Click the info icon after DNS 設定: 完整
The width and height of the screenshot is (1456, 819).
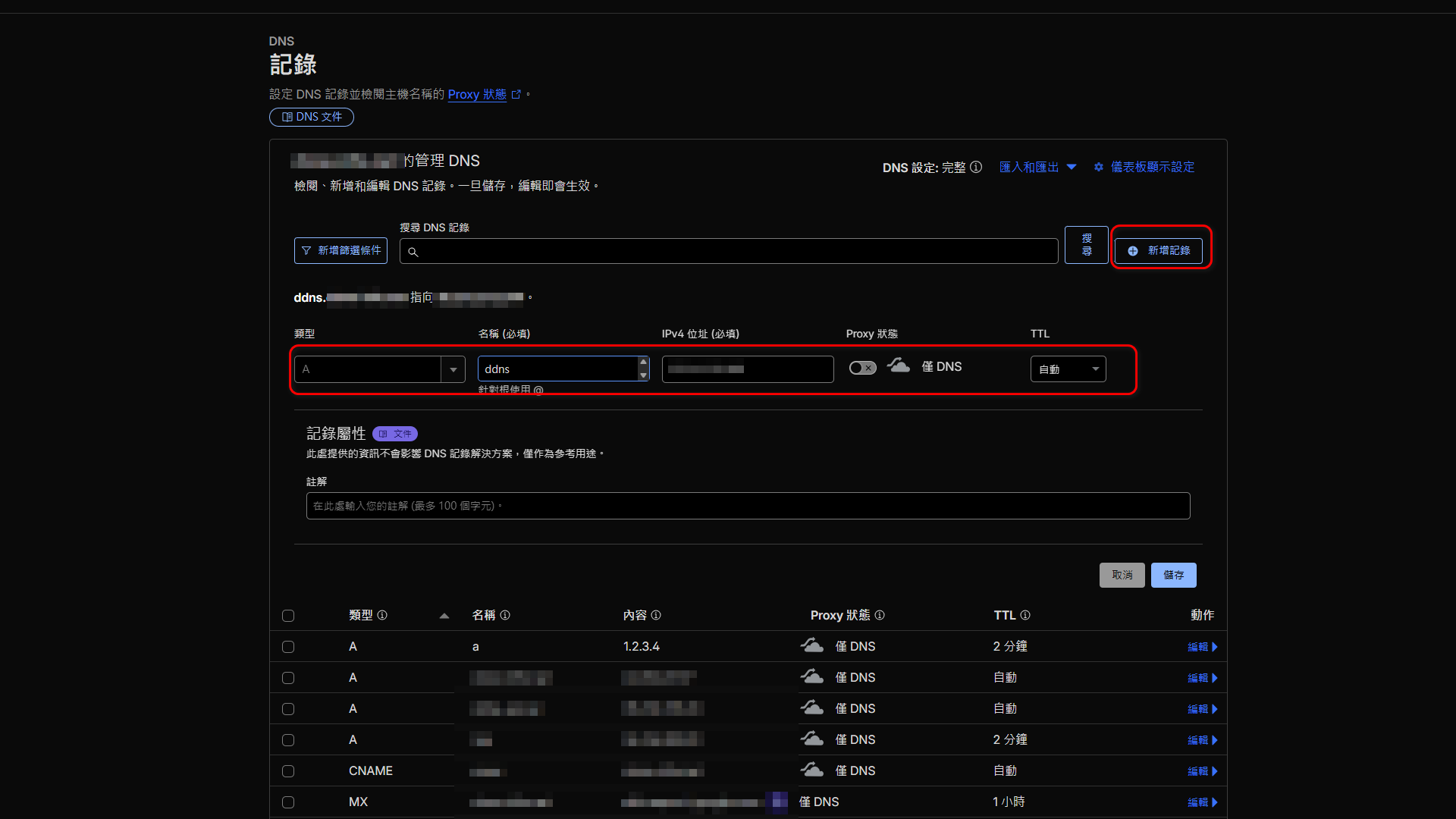977,167
